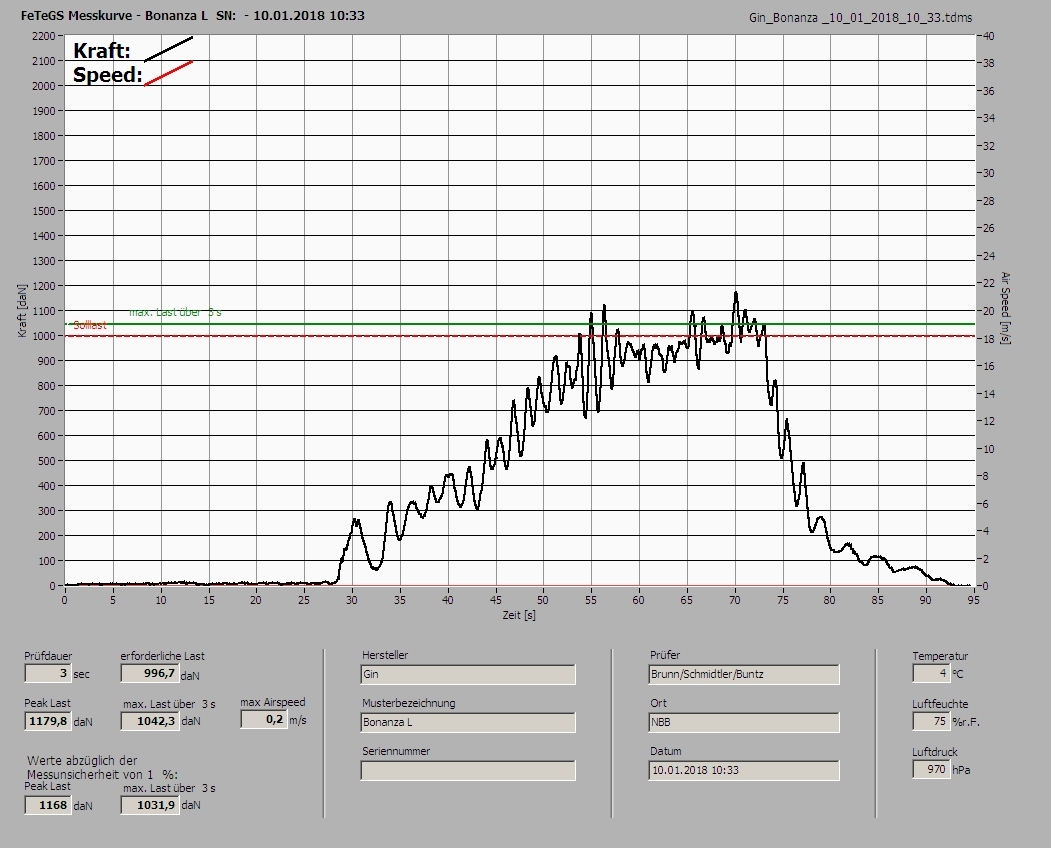Click the 40 tick on the Air Speed axis
Viewport: 1051px width, 848px height.
click(989, 36)
